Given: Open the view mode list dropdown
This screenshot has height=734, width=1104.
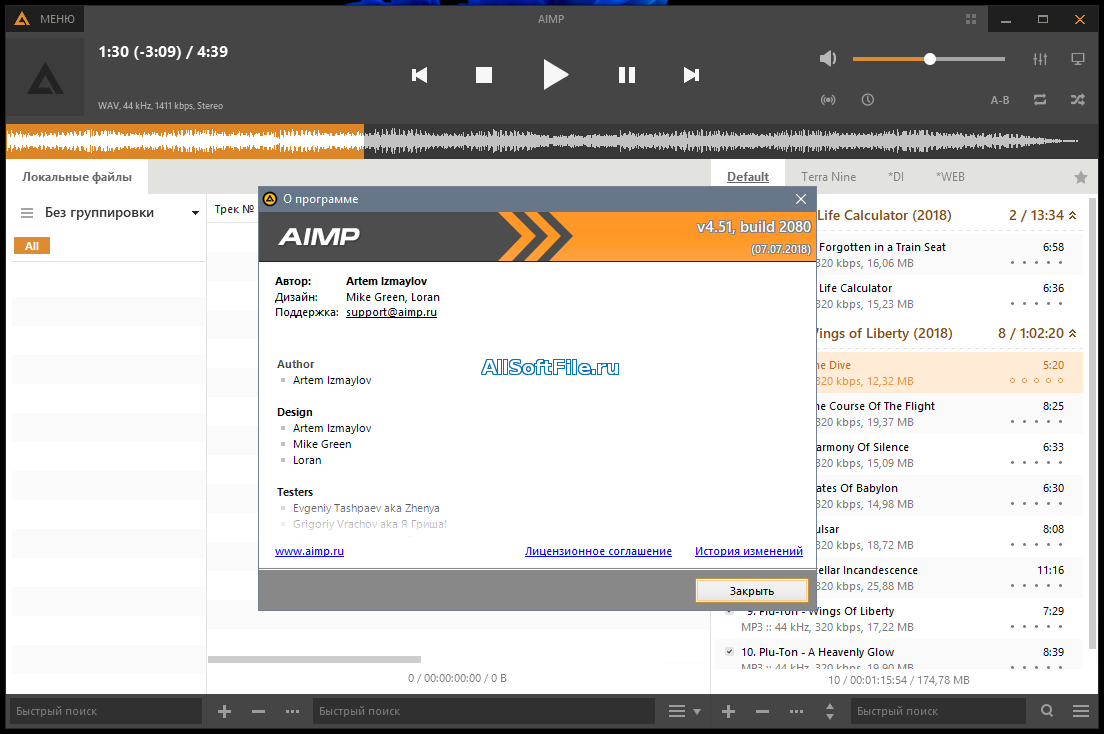Looking at the screenshot, I should click(x=684, y=711).
